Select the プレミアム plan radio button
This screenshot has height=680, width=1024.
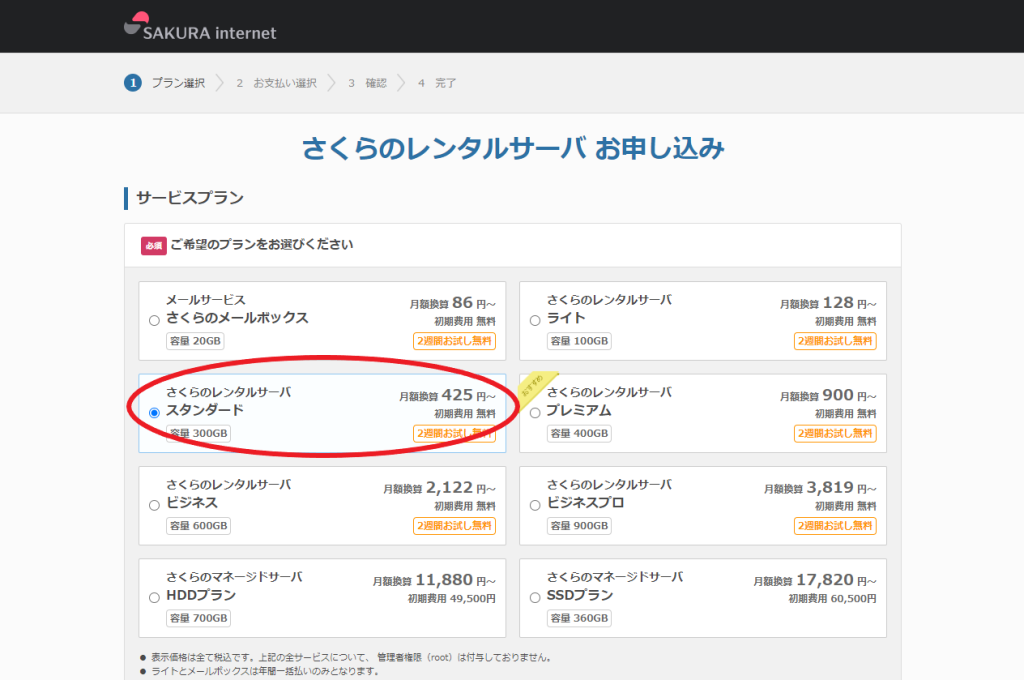(535, 413)
